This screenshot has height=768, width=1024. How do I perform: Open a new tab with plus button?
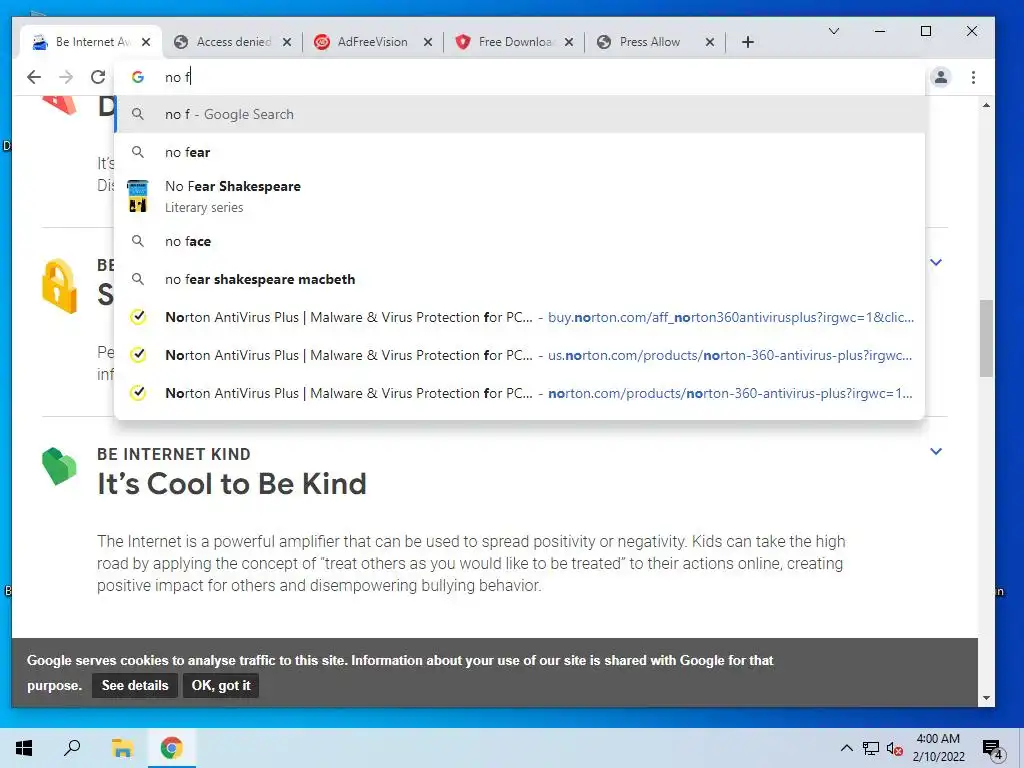click(x=748, y=42)
